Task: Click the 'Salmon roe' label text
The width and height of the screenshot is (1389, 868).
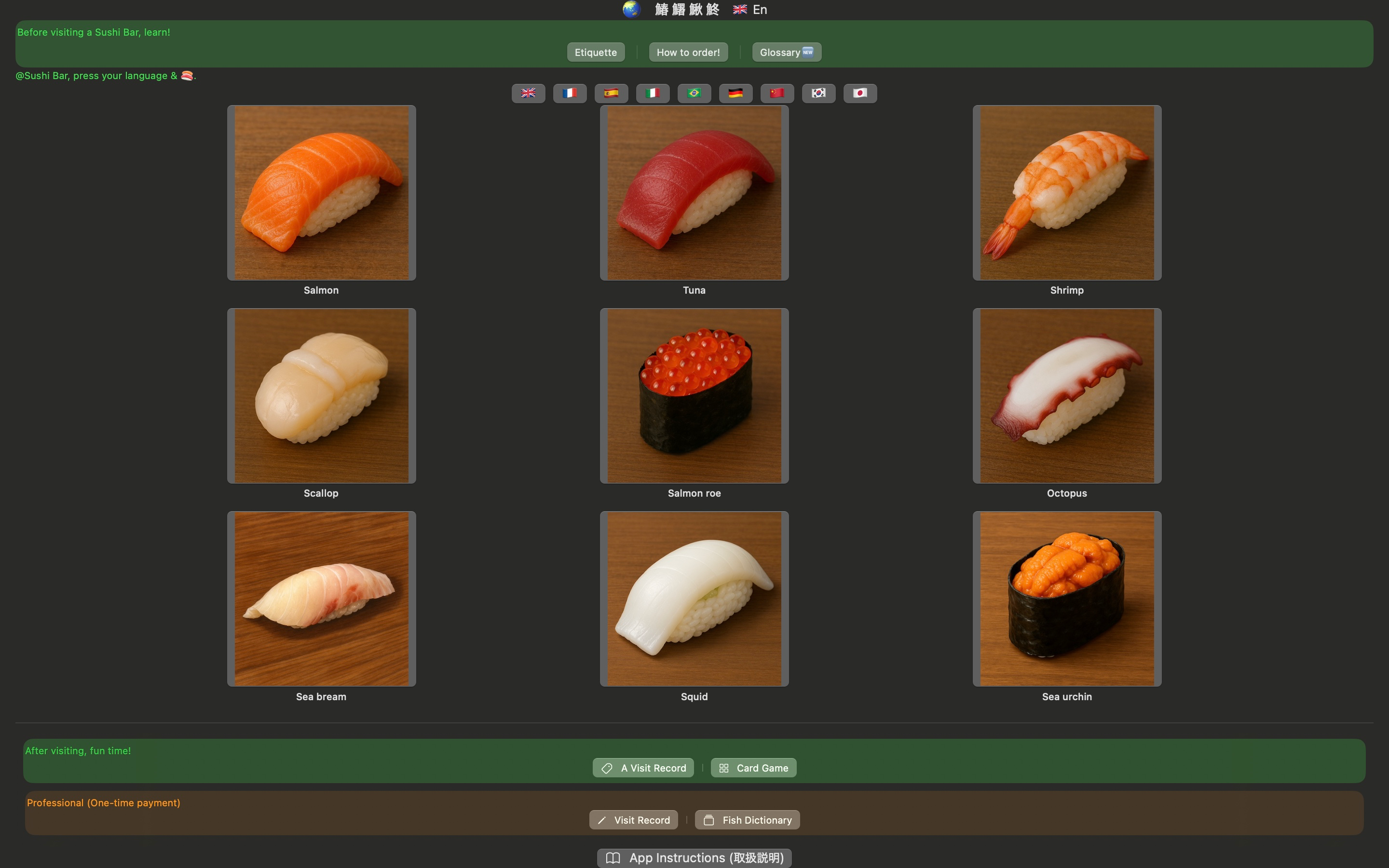Action: tap(694, 494)
